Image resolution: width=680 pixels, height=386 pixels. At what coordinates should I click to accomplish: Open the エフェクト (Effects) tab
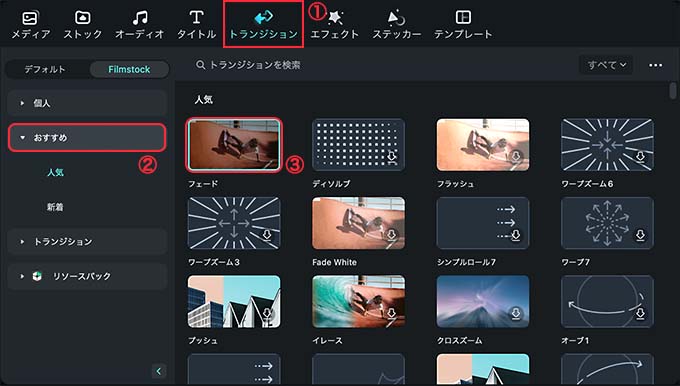pyautogui.click(x=334, y=25)
